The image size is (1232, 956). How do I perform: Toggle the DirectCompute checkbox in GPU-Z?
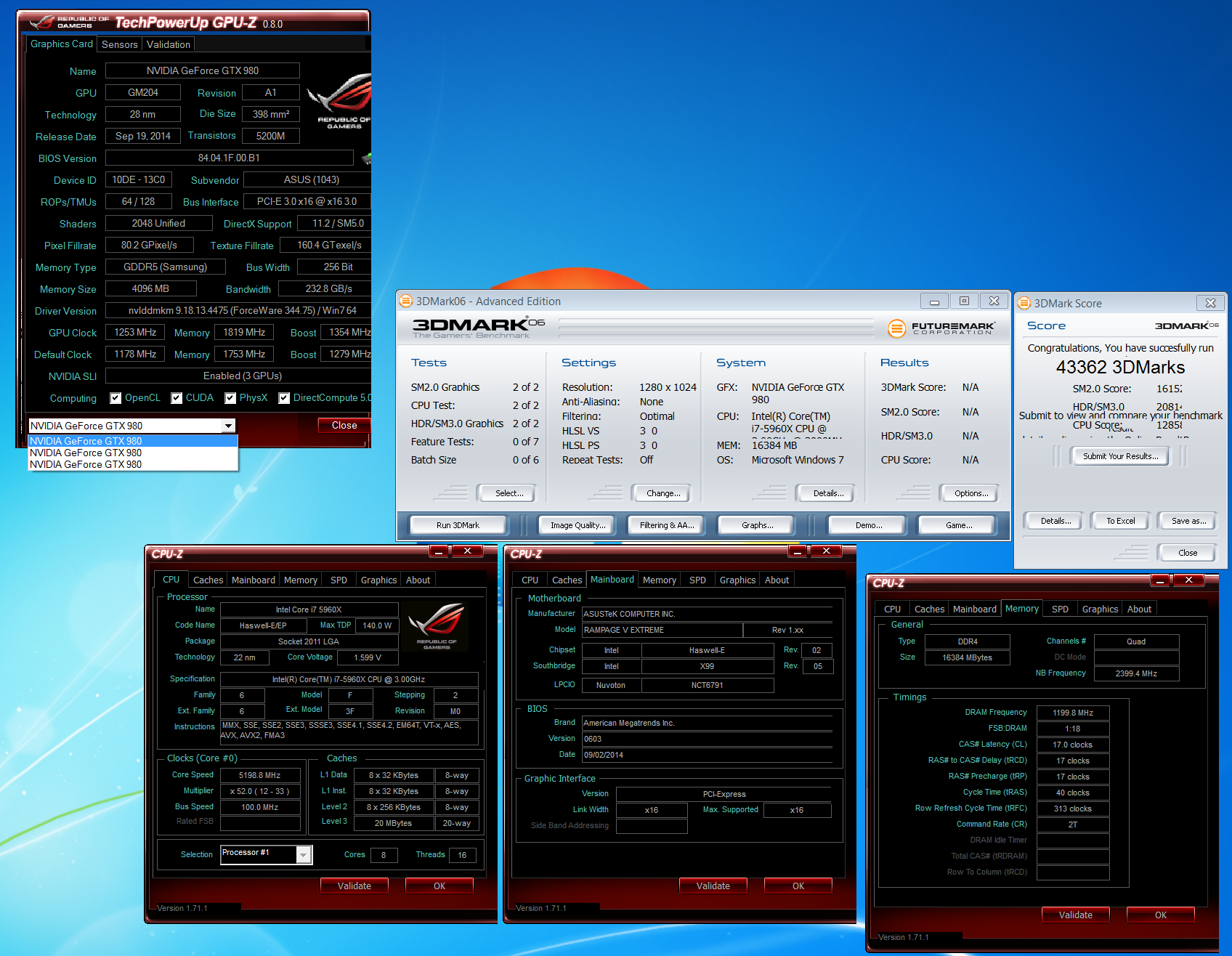click(284, 398)
